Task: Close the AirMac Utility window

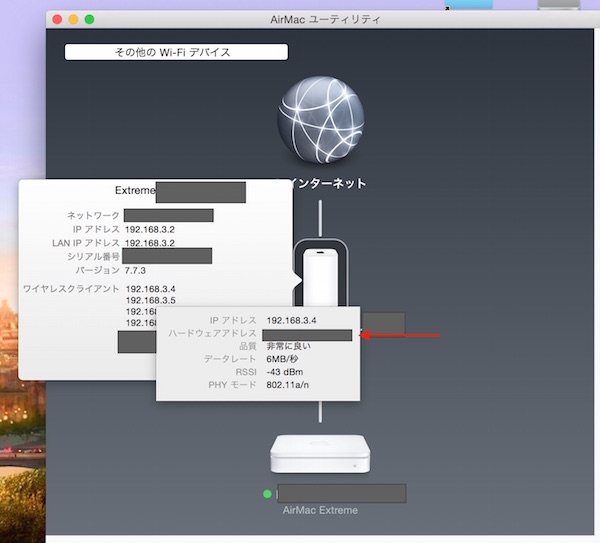Action: tap(56, 19)
